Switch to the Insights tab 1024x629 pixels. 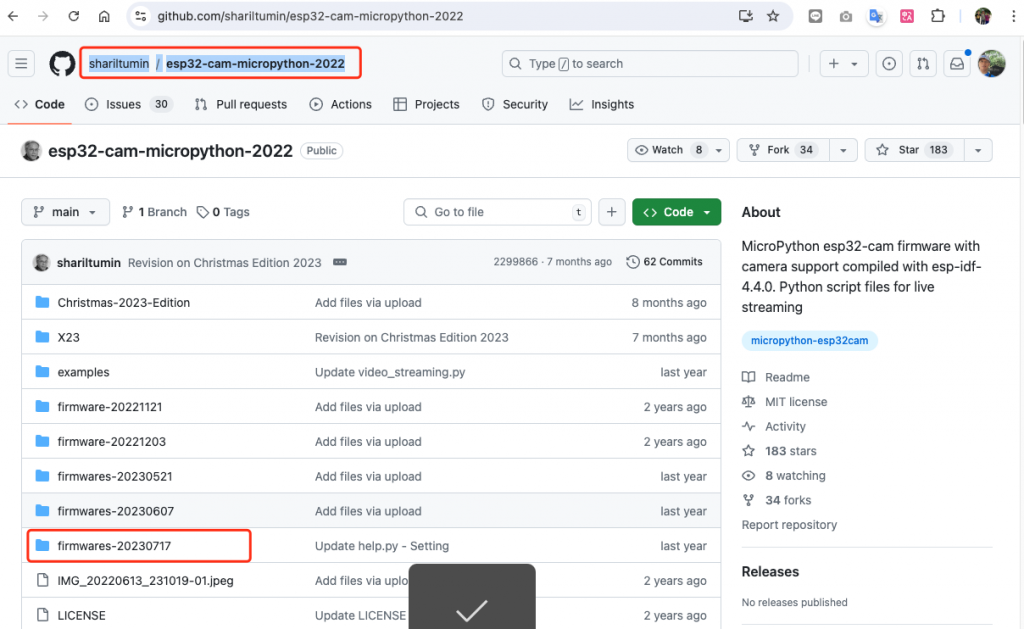point(601,104)
